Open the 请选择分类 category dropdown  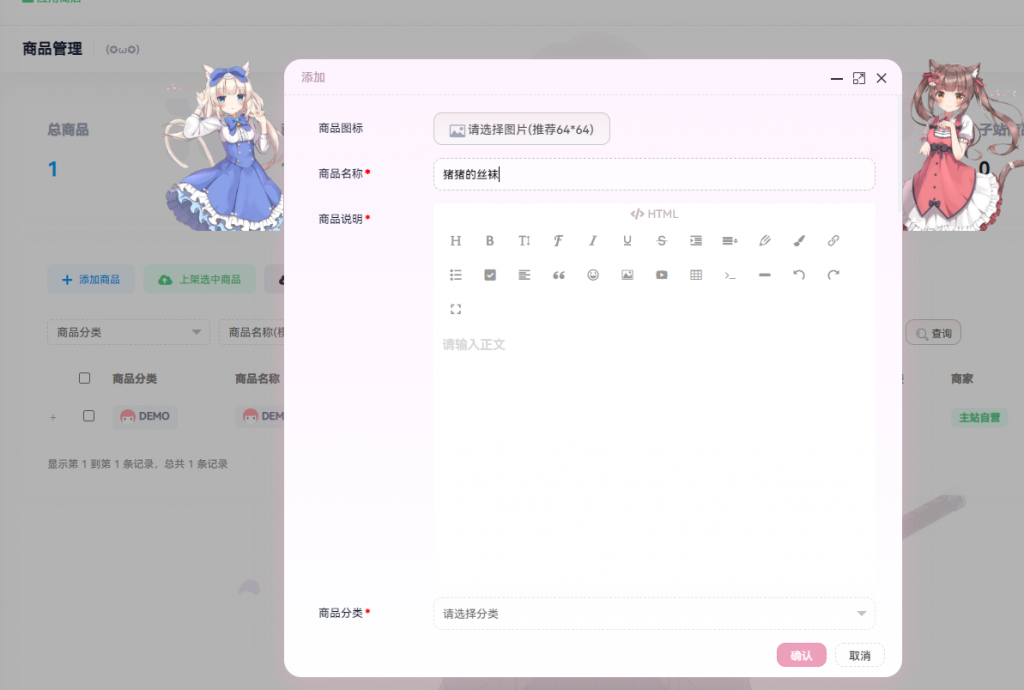[654, 614]
